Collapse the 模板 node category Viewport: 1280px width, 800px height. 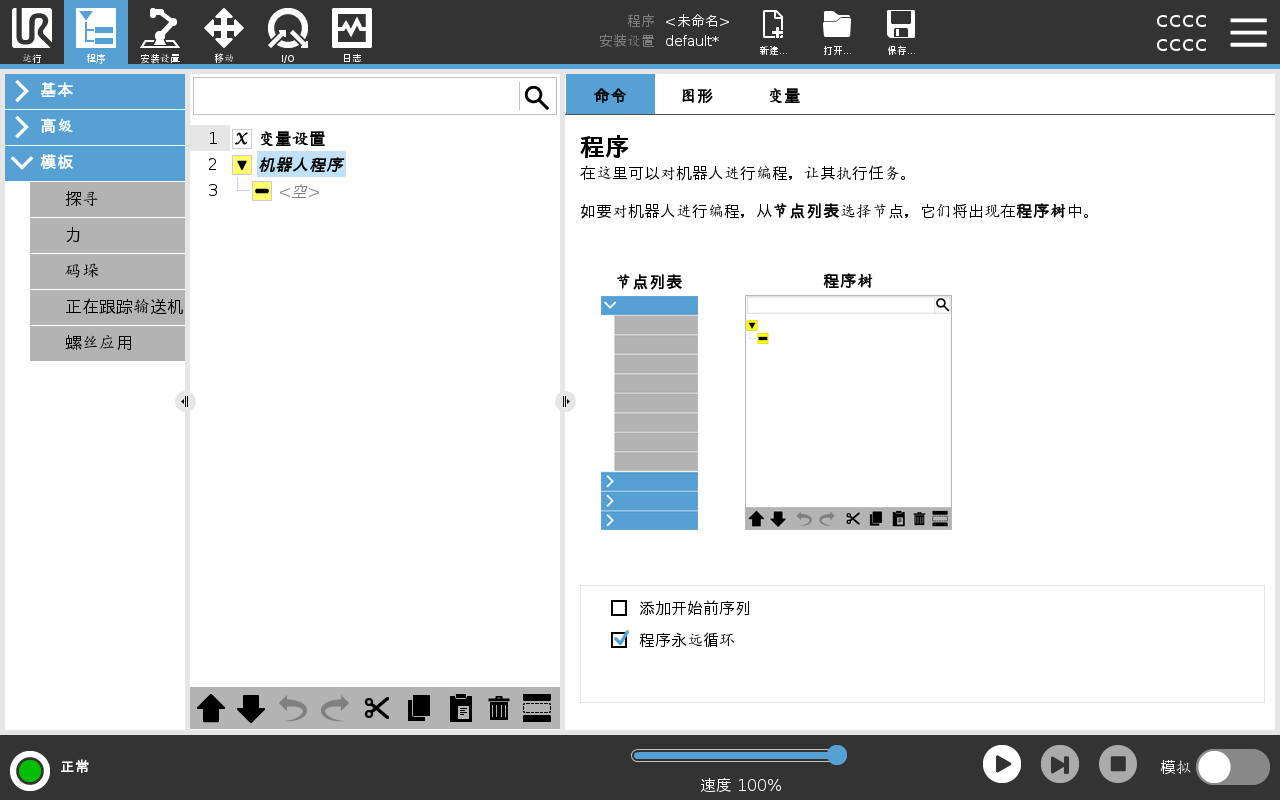pos(95,163)
